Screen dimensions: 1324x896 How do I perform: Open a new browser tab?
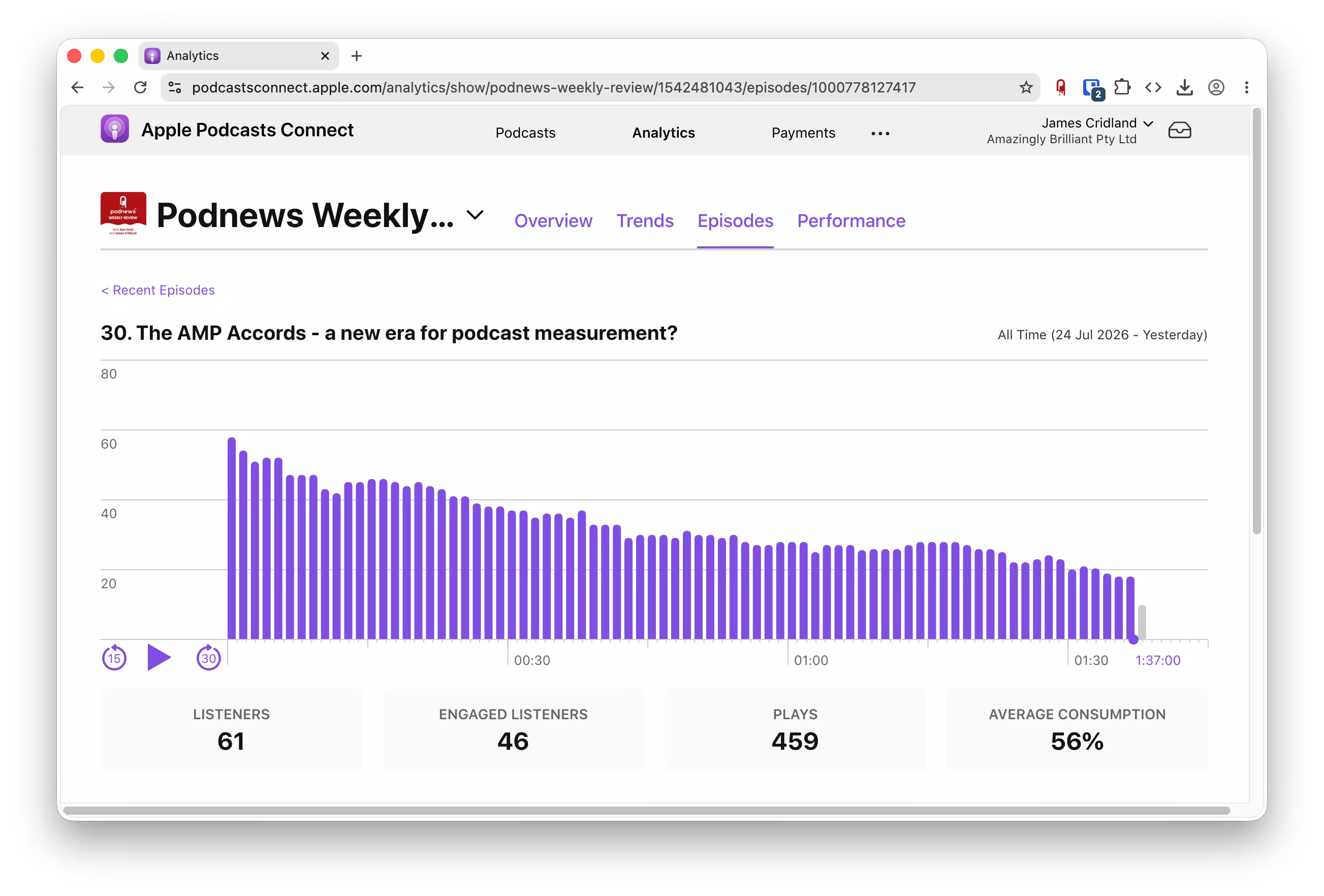coord(357,56)
